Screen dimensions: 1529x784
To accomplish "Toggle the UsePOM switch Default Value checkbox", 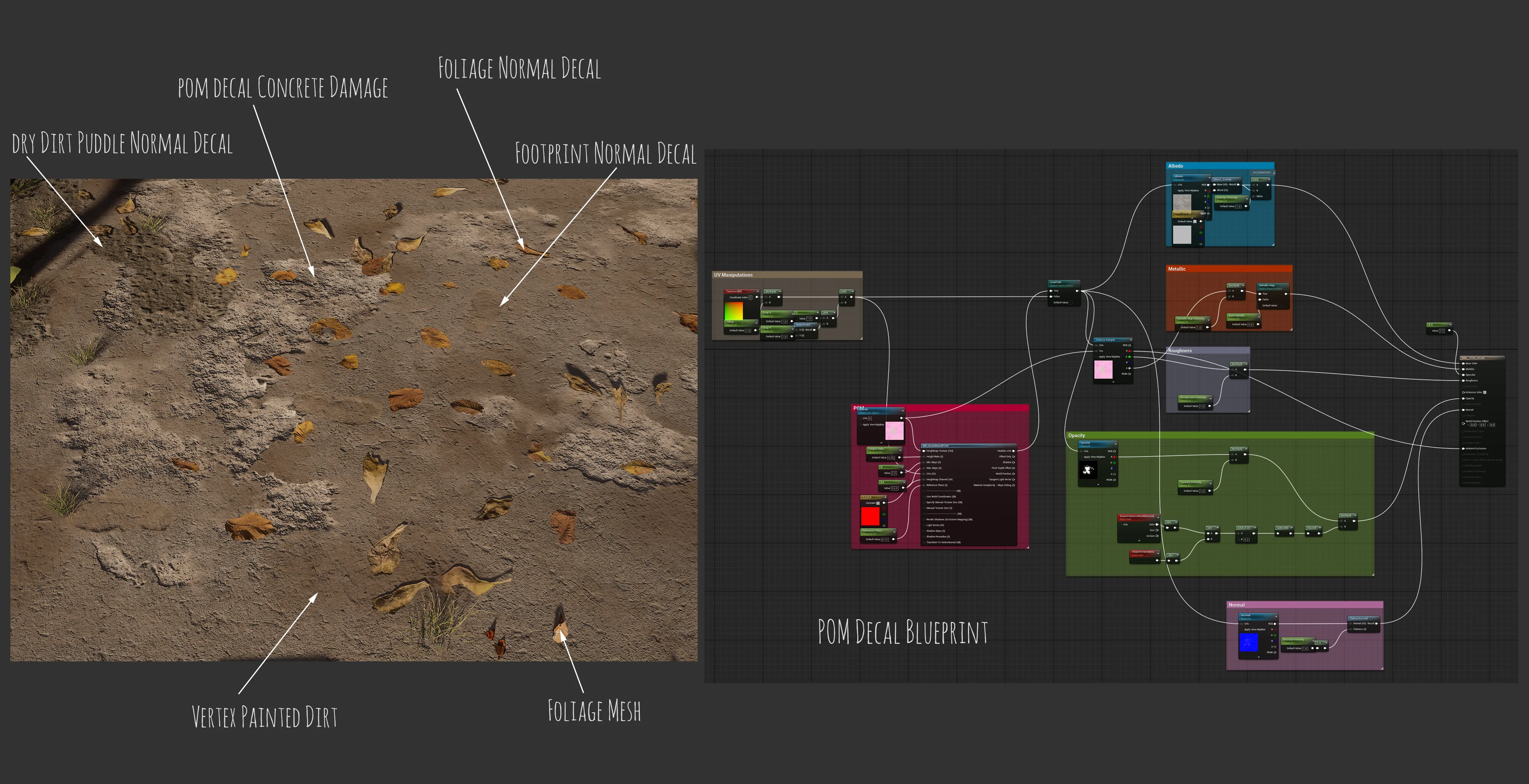I will click(x=1071, y=303).
